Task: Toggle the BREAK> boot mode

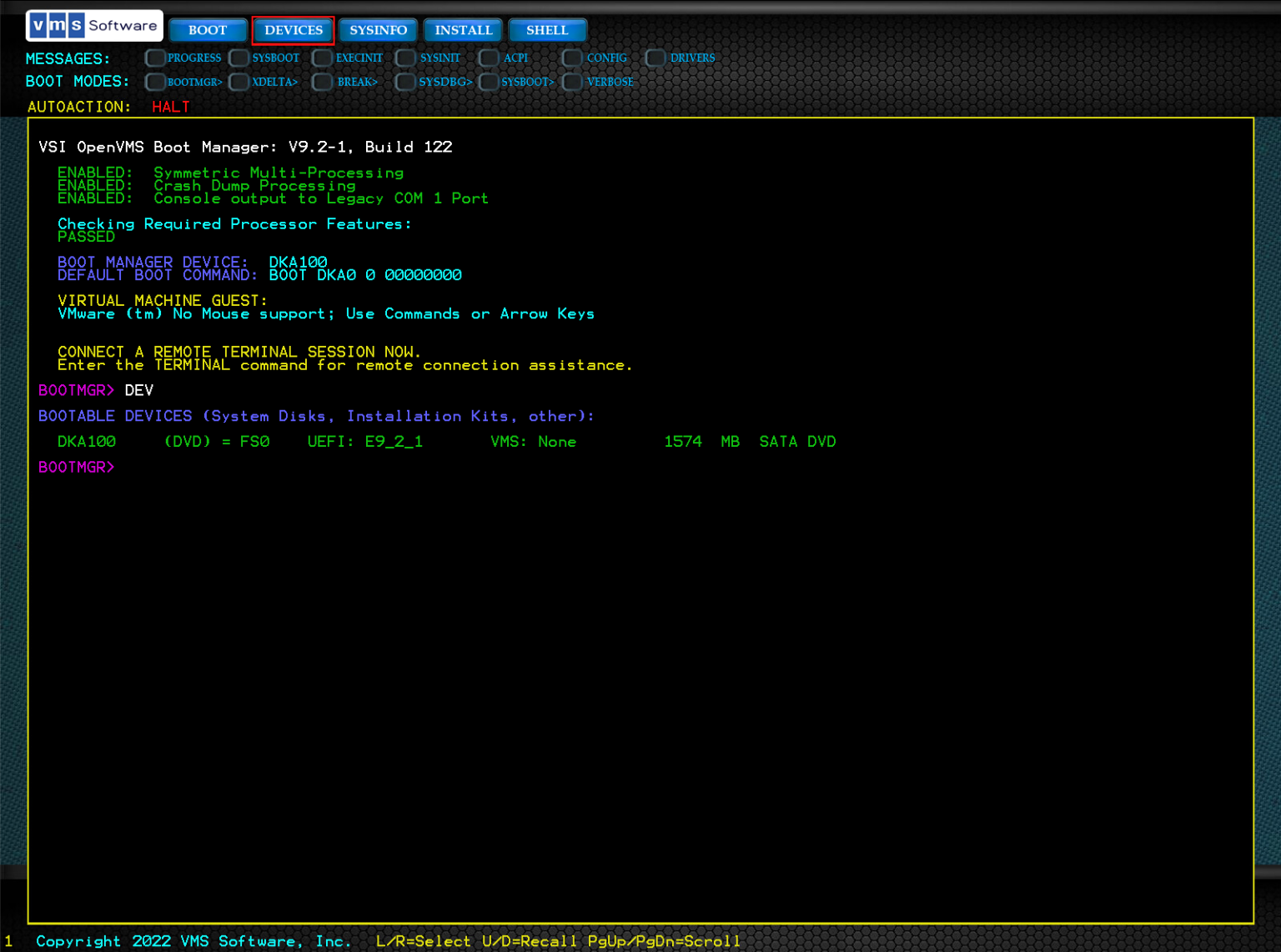Action: 322,82
